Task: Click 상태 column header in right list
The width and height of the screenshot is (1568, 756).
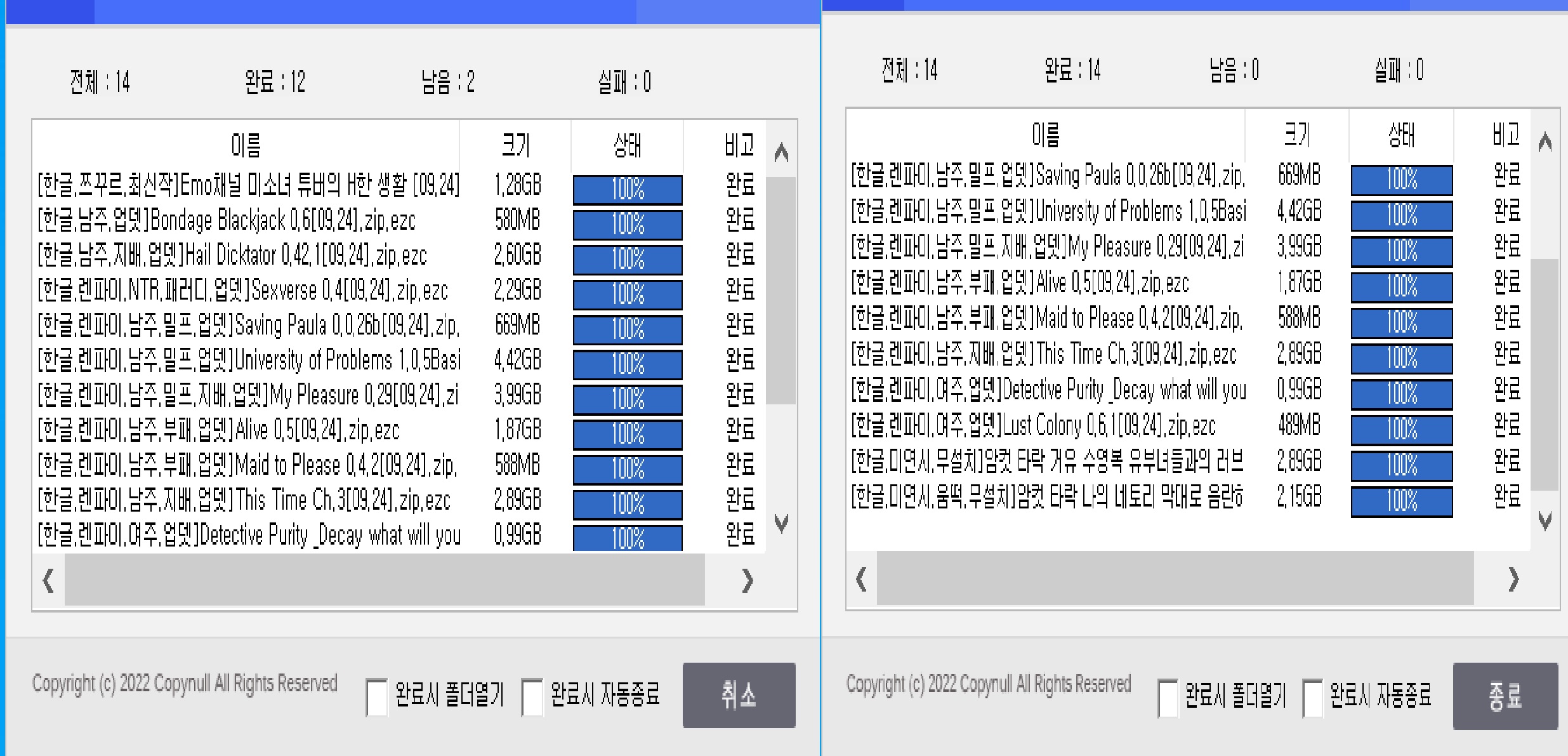Action: point(1401,135)
